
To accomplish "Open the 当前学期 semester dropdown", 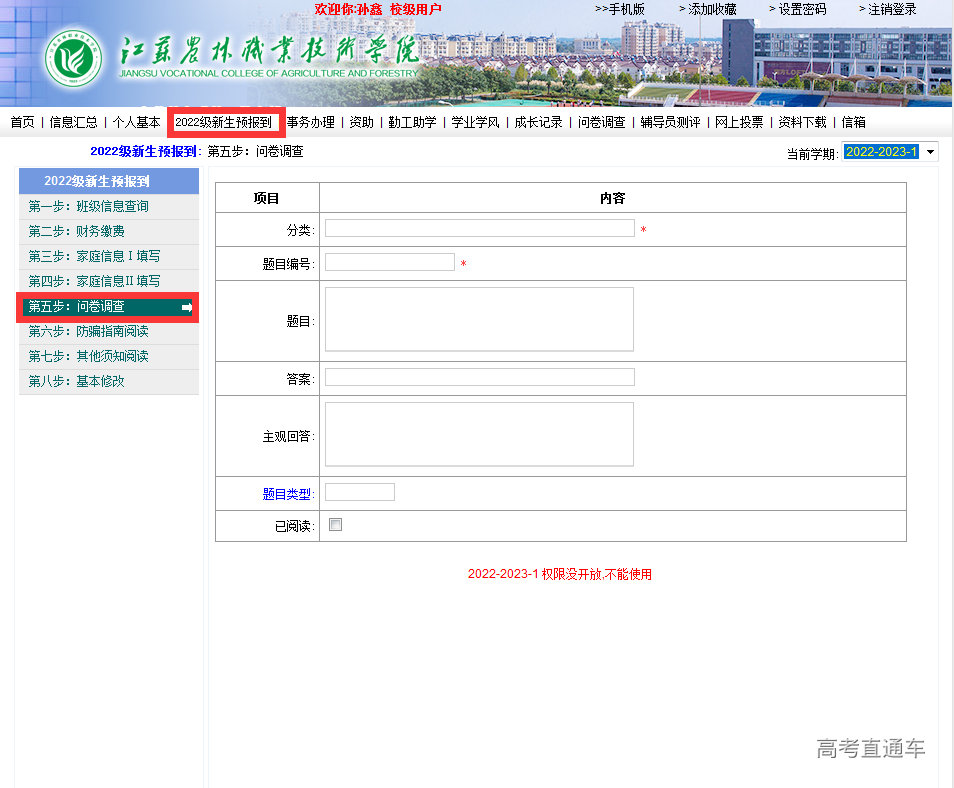I will pos(930,152).
